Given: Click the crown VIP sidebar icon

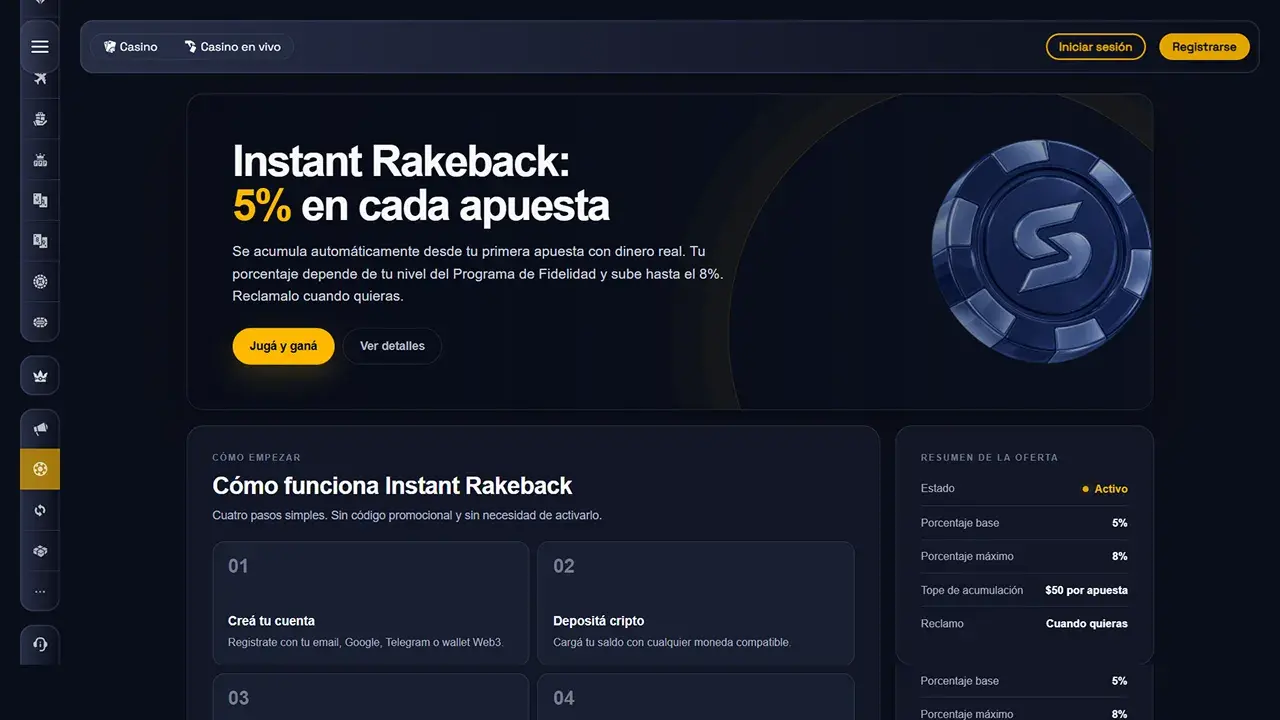Looking at the screenshot, I should (40, 376).
